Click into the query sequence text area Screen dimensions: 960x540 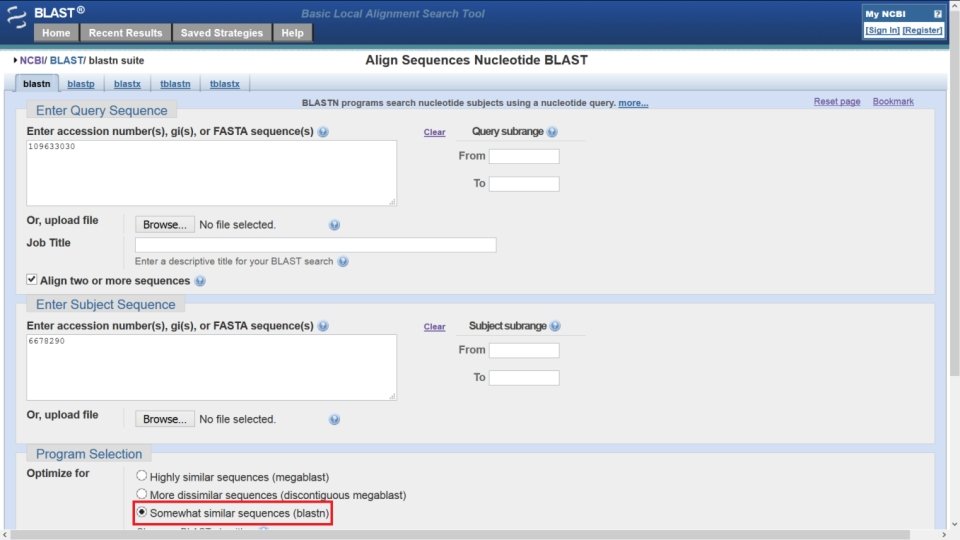pos(211,173)
